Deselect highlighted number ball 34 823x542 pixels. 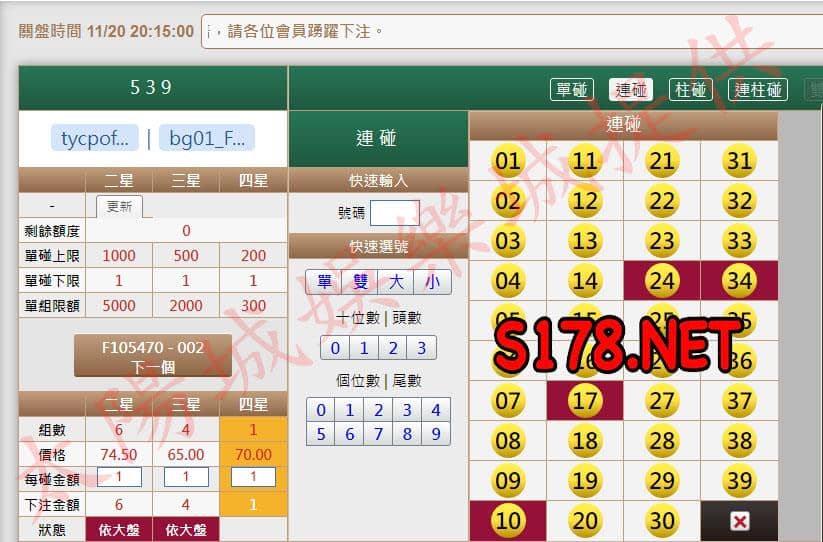(x=739, y=281)
